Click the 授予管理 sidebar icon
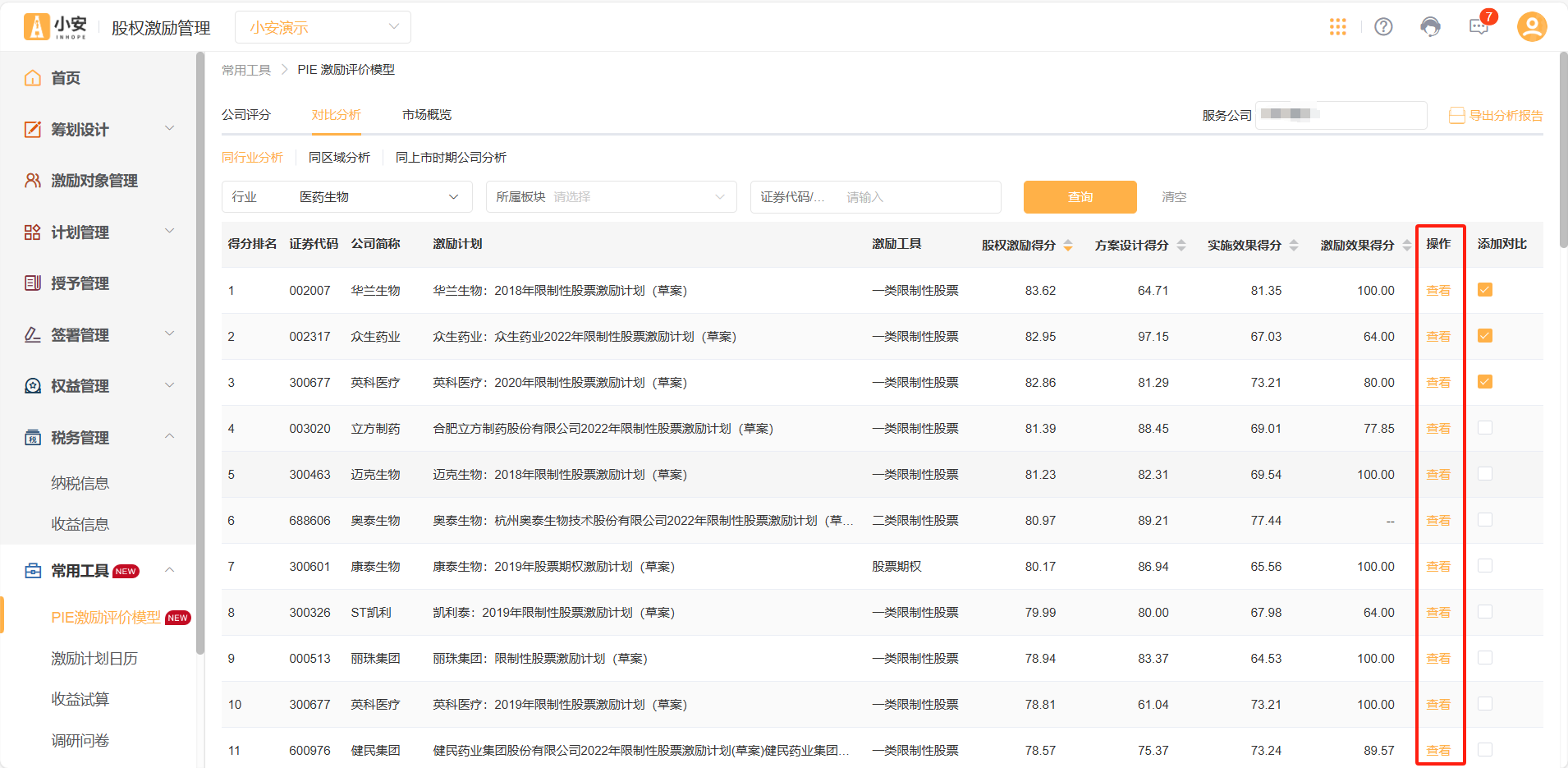 click(x=33, y=283)
